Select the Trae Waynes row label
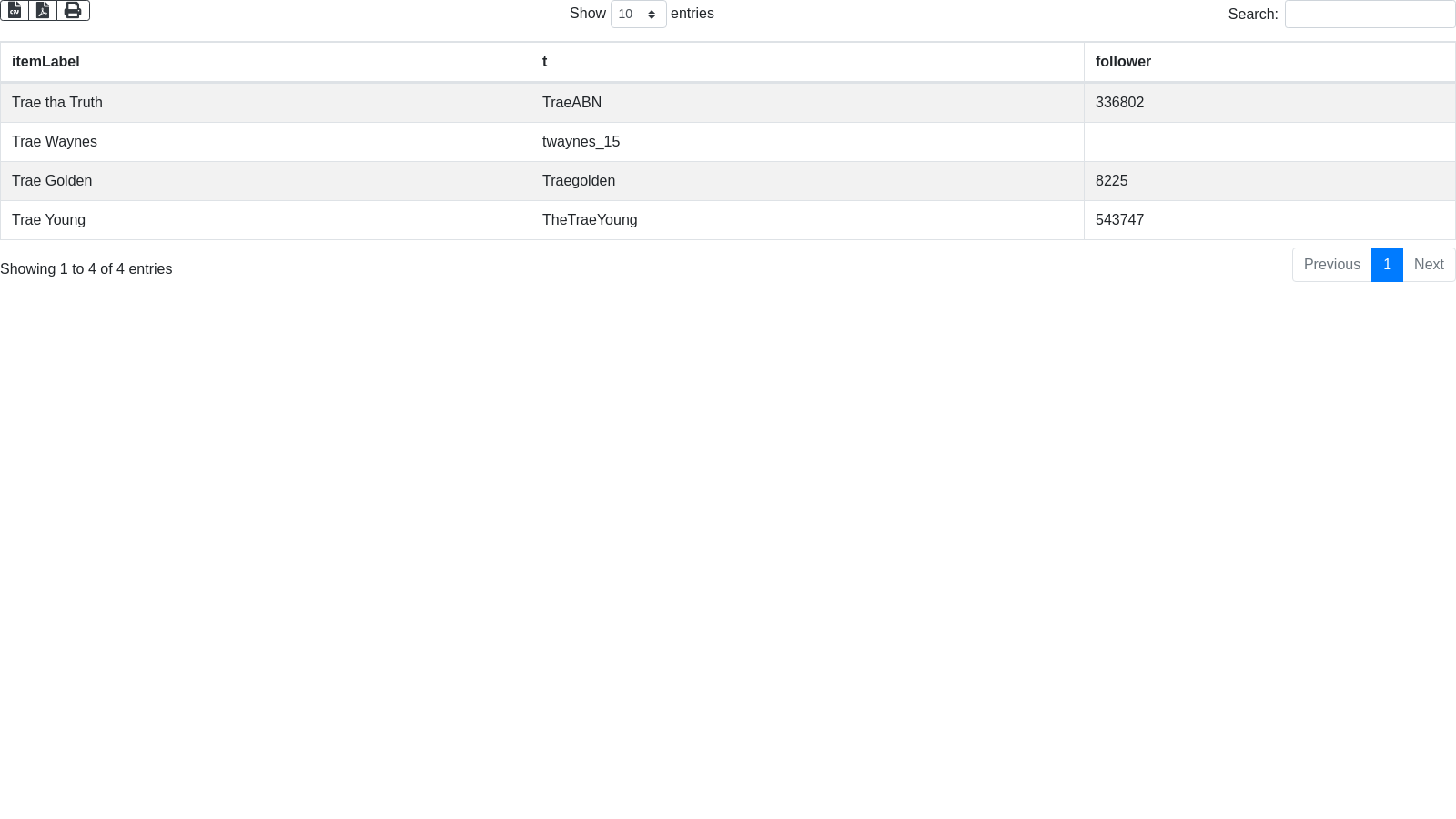 55,142
